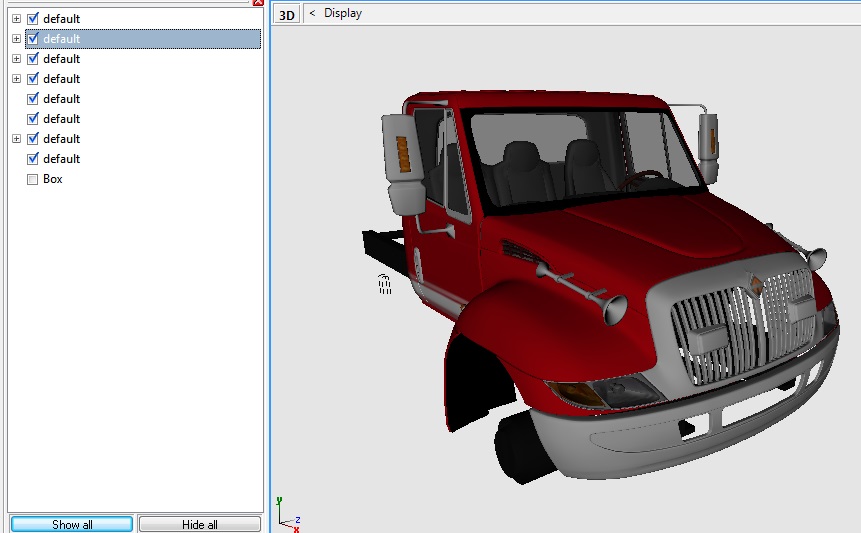Select the first default item label
Image resolution: width=861 pixels, height=533 pixels.
tap(61, 19)
